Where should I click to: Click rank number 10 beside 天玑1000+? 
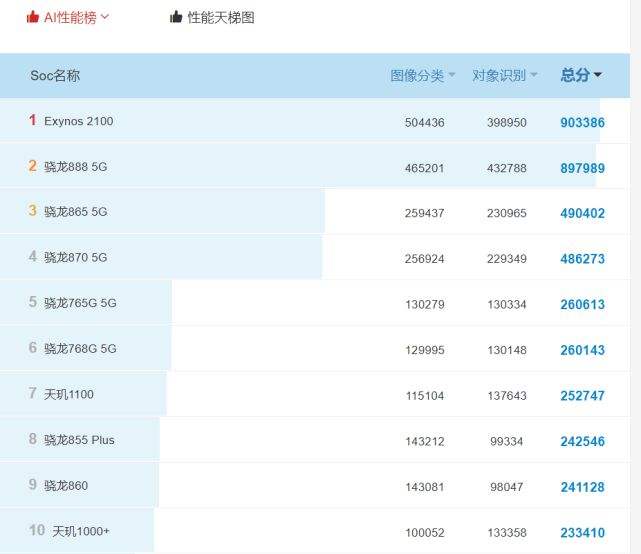[37, 530]
